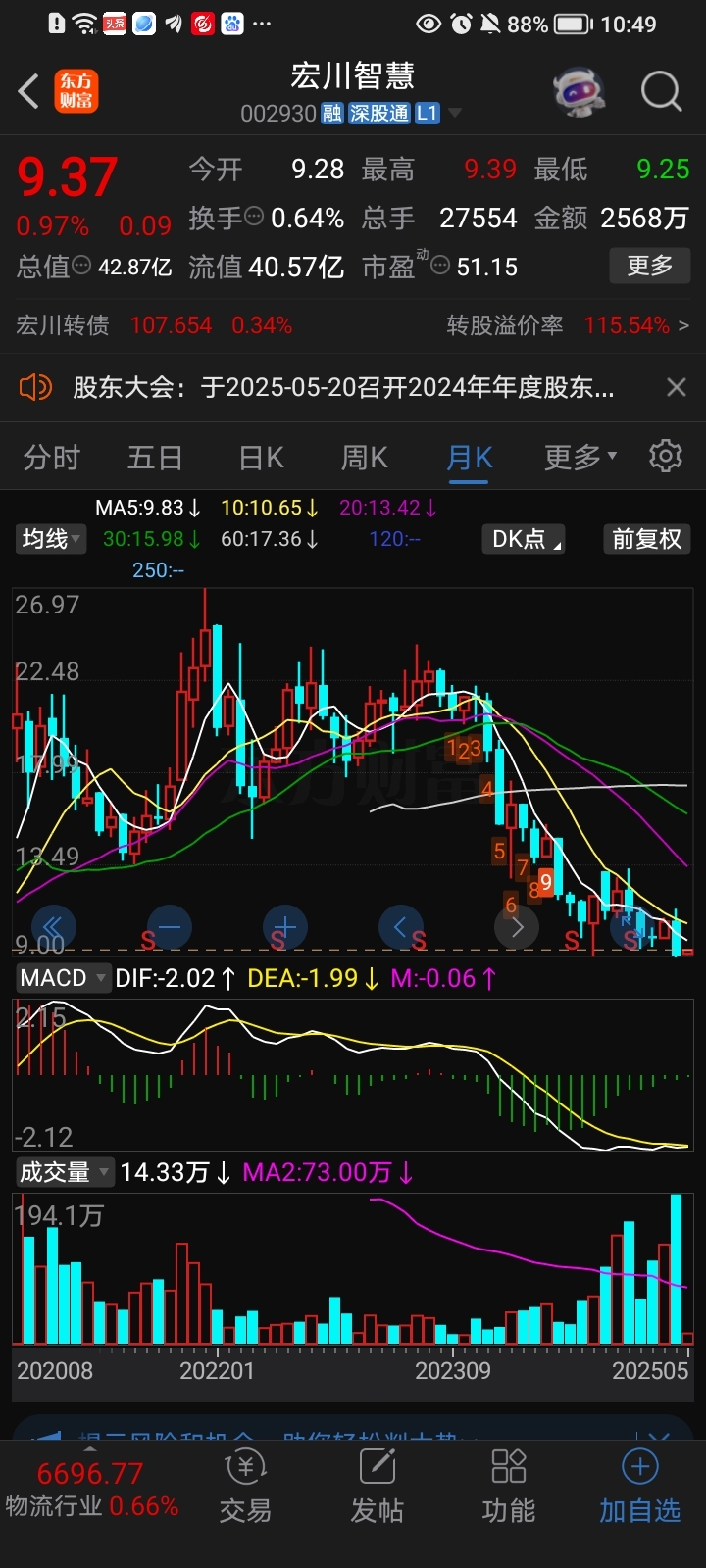Tap the 10:10.65 moving average label
706x1568 pixels.
(x=270, y=508)
